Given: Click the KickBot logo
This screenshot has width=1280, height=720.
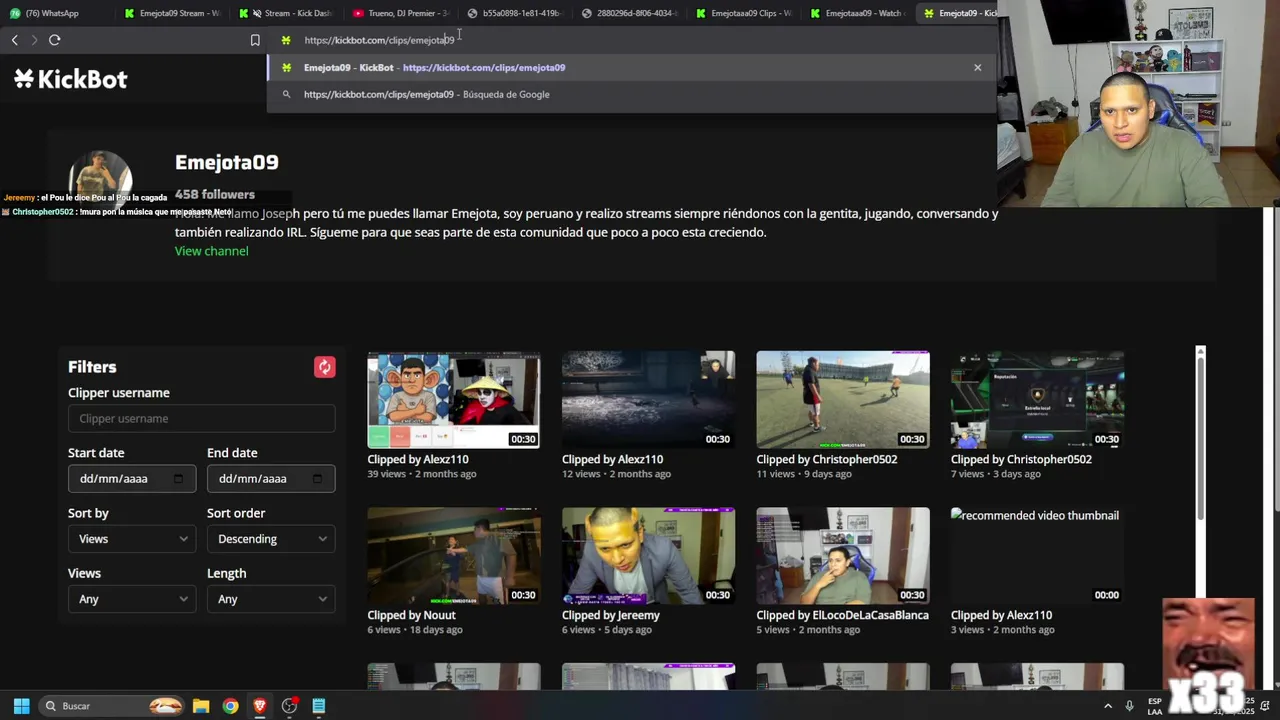Looking at the screenshot, I should pos(71,79).
